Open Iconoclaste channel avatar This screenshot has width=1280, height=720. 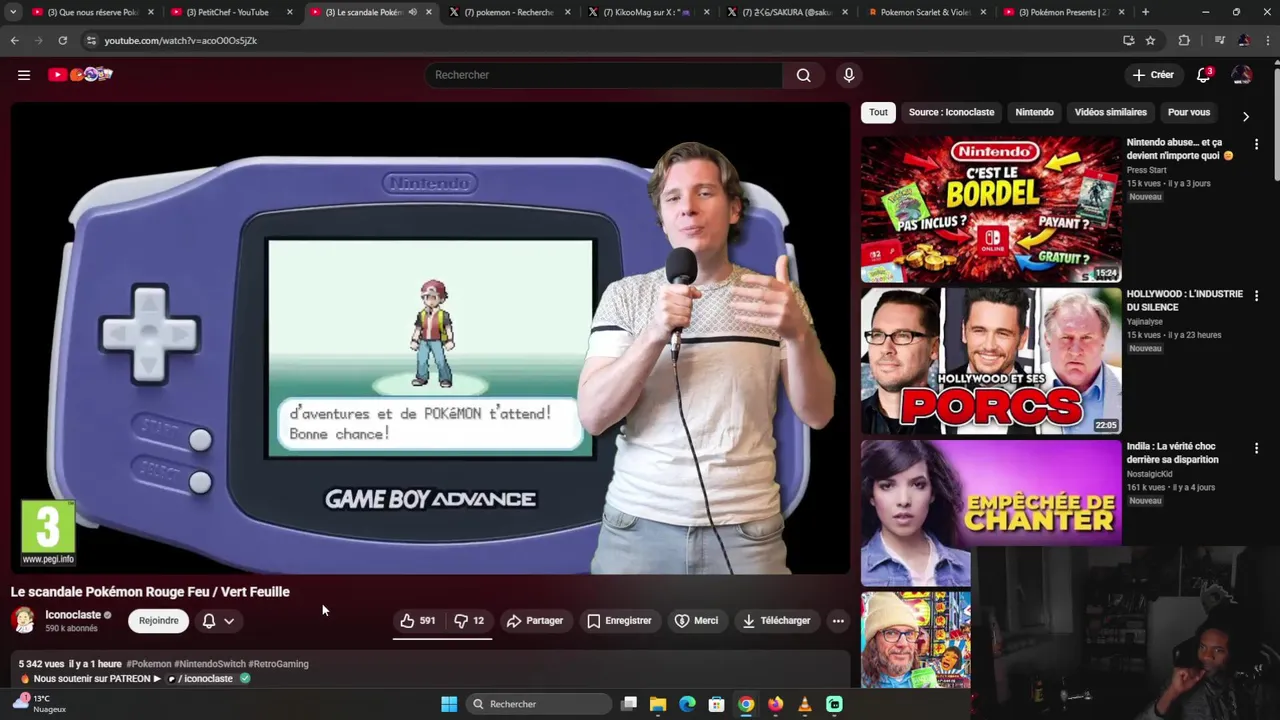coord(23,621)
